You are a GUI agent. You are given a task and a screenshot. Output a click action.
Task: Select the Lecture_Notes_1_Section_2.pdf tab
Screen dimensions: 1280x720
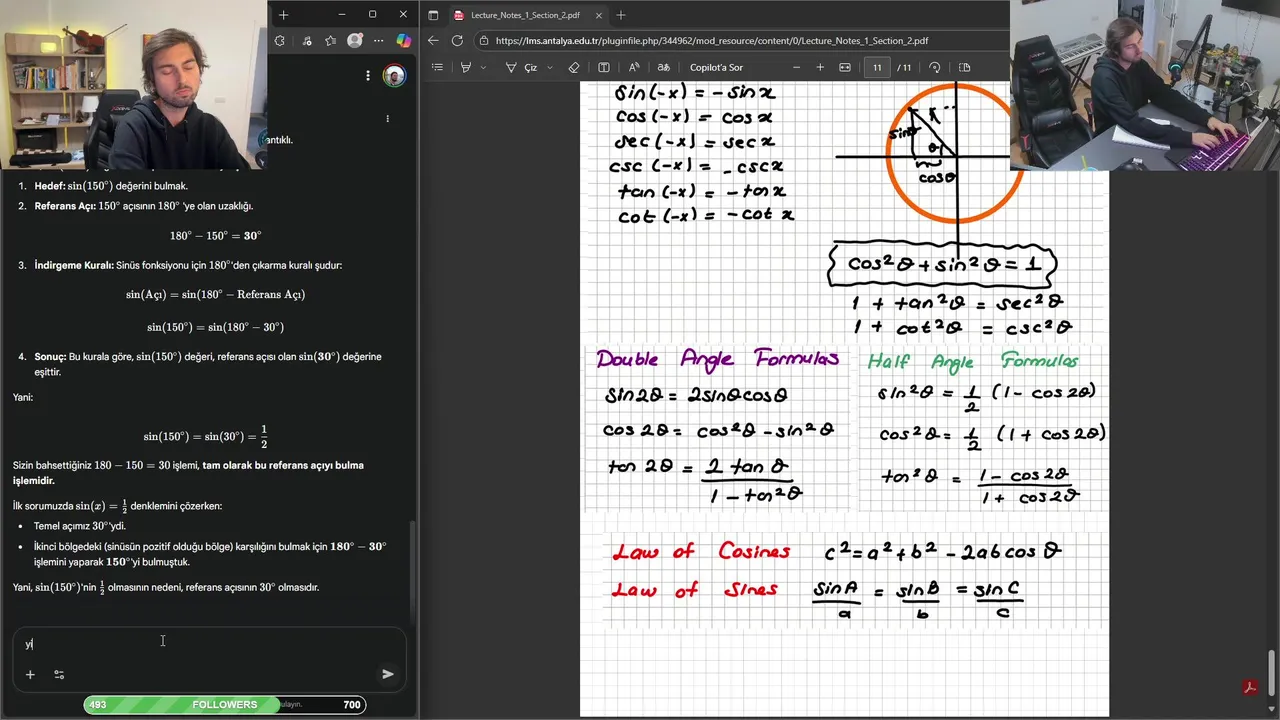point(524,15)
